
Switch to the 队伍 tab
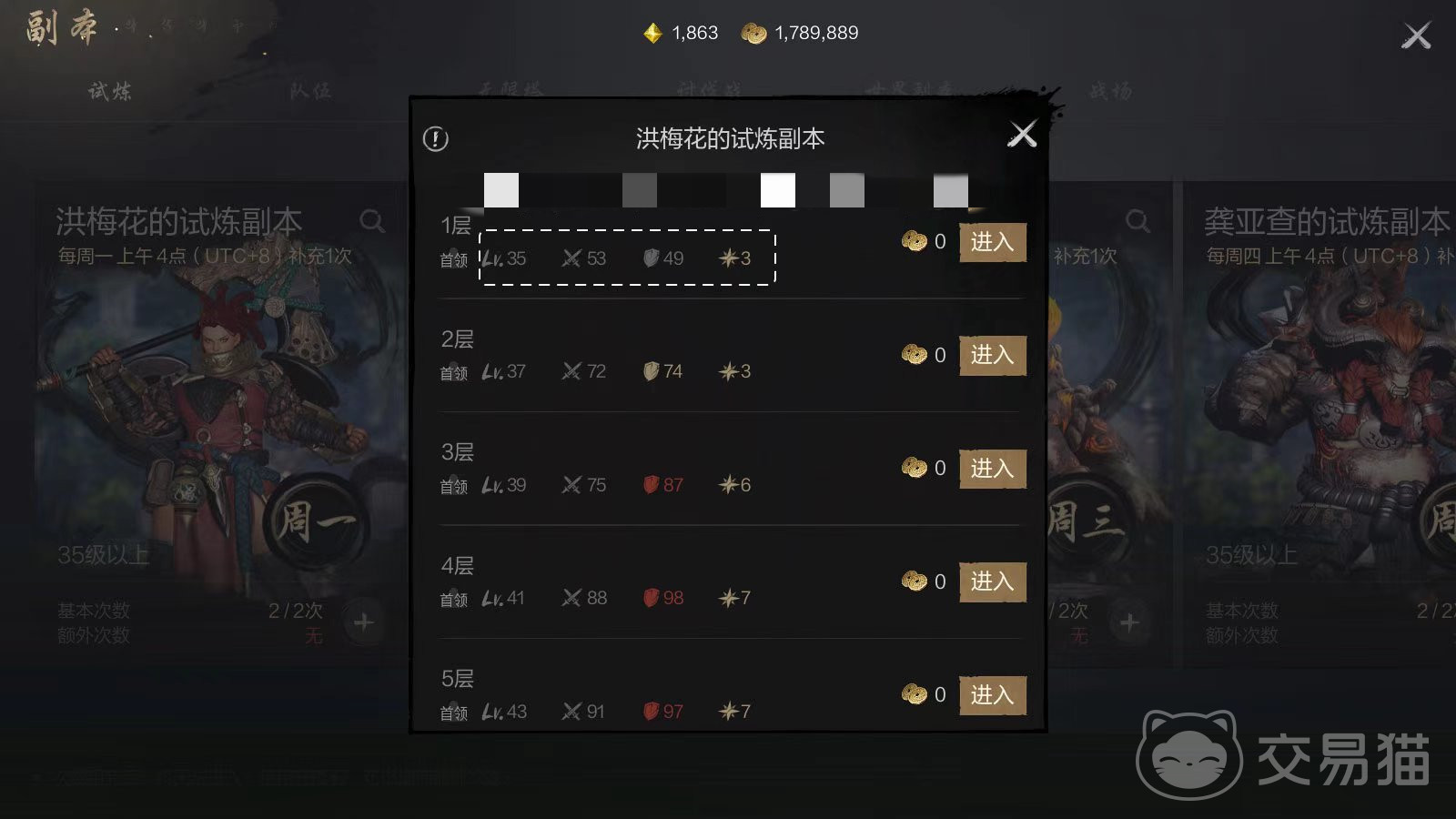311,91
